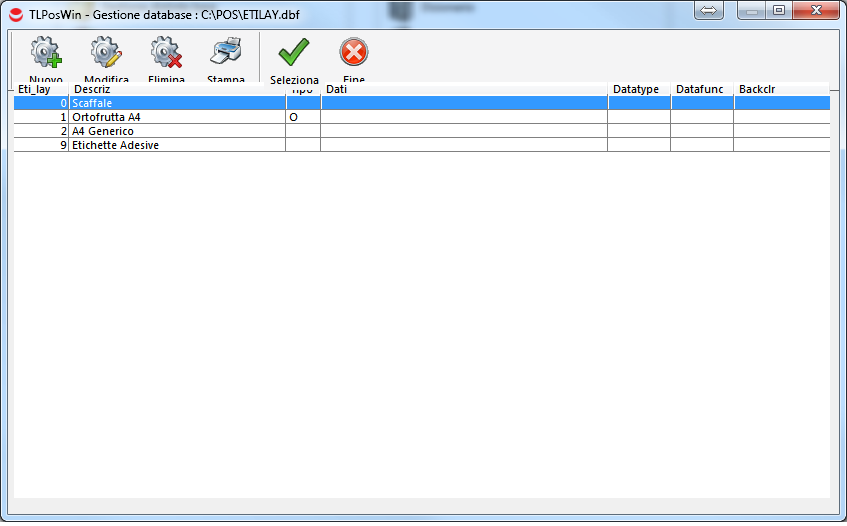Click the green Seleziona checkmark
847x526 pixels.
pos(294,52)
